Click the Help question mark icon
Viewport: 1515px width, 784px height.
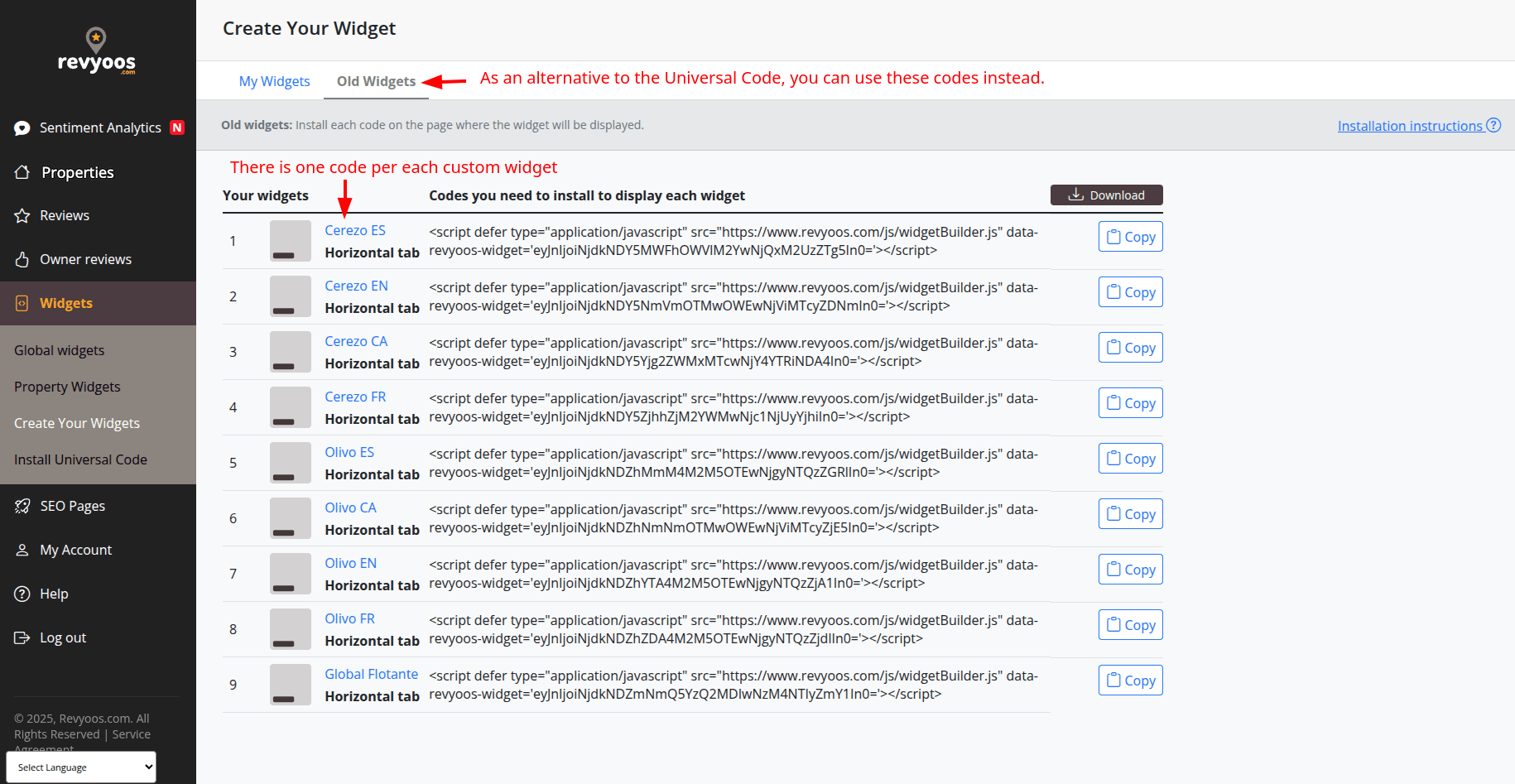(x=22, y=594)
